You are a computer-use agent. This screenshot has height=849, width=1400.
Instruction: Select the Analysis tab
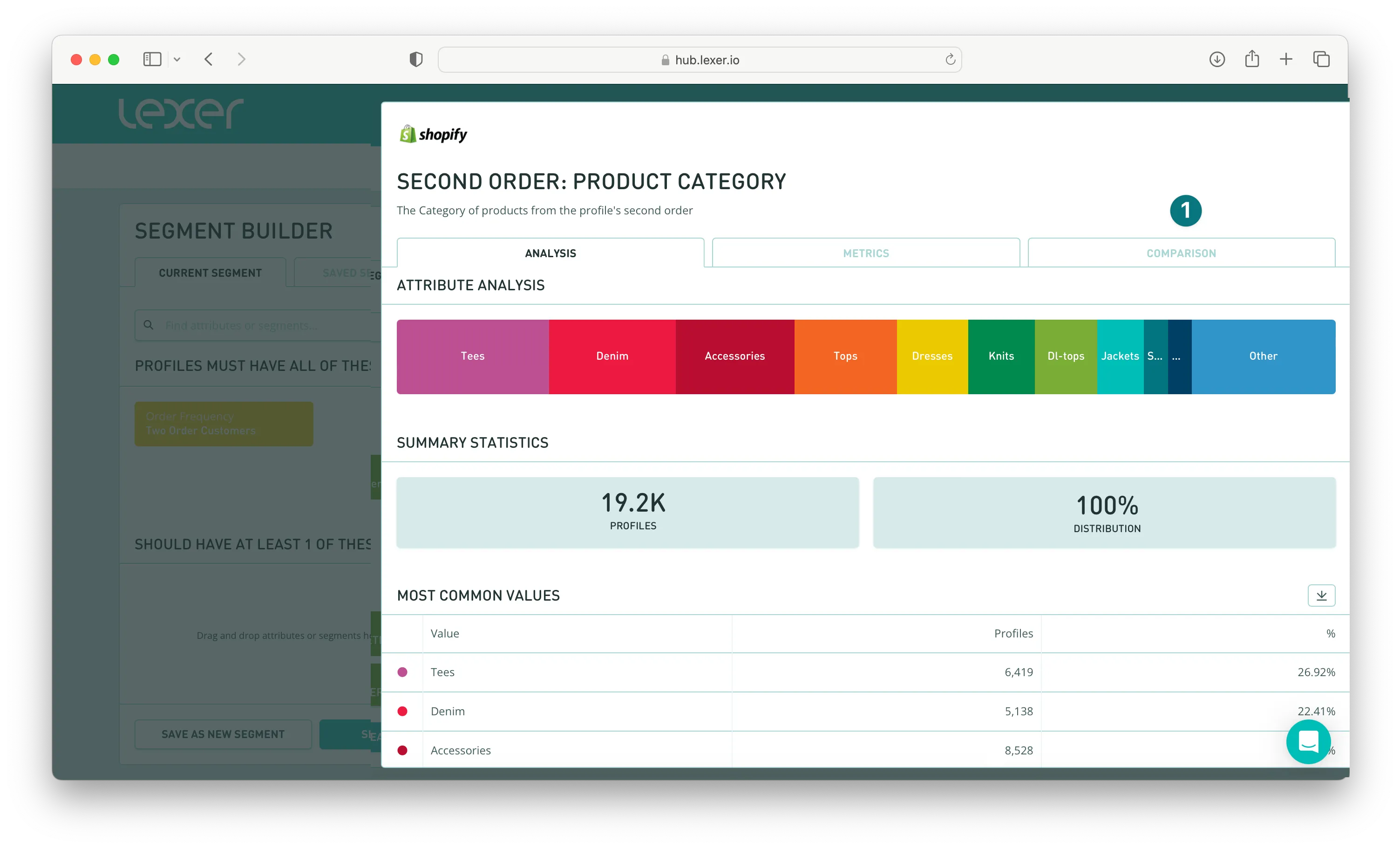pos(550,253)
